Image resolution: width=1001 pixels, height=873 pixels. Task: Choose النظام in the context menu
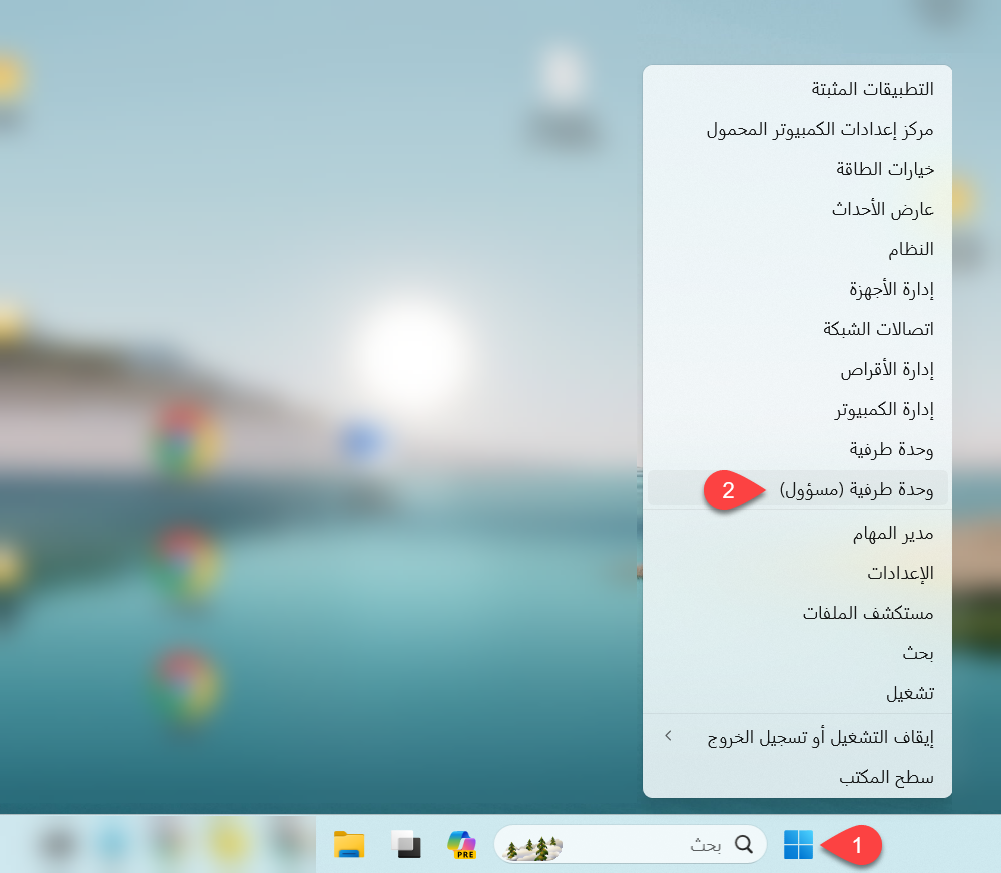coord(797,249)
